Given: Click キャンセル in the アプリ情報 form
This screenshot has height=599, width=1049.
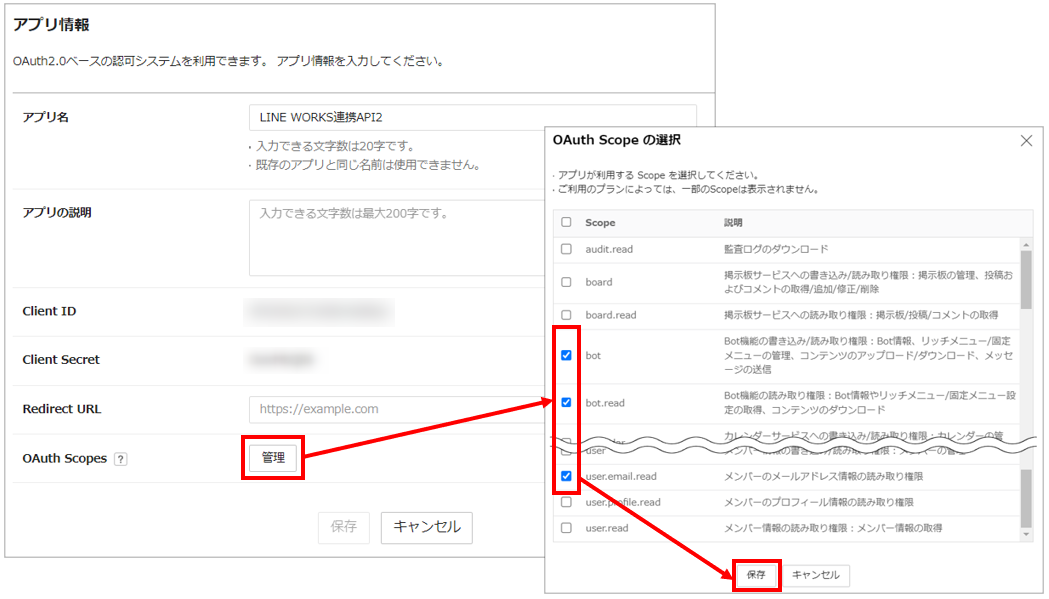Looking at the screenshot, I should (427, 527).
